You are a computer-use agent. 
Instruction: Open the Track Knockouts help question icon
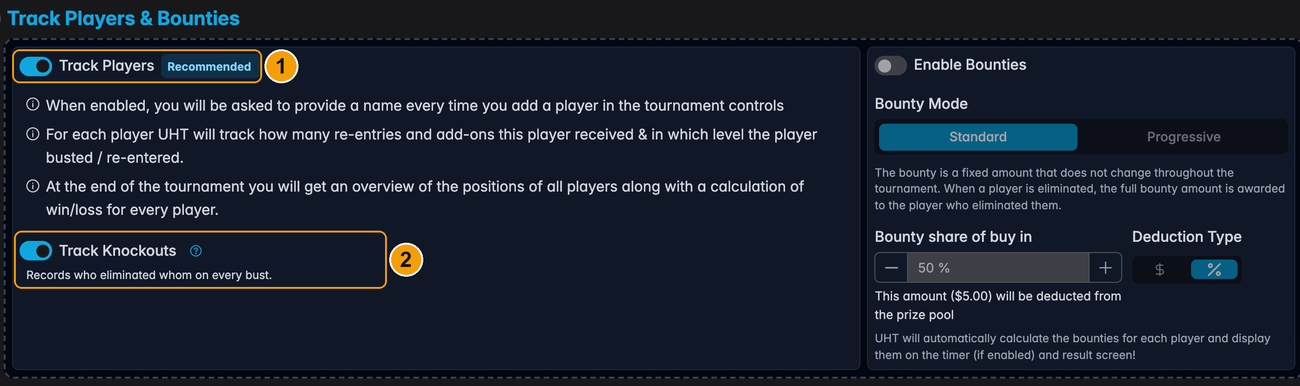tap(196, 251)
